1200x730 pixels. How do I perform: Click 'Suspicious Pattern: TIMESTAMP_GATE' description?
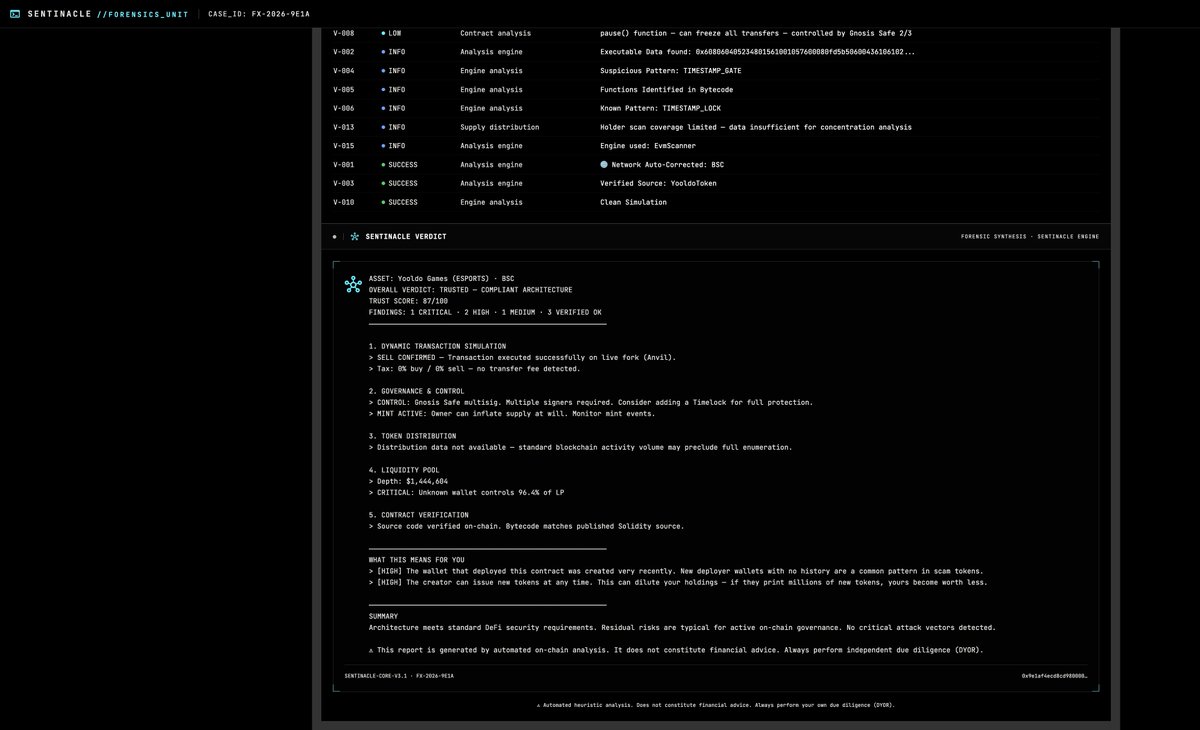[x=671, y=71]
